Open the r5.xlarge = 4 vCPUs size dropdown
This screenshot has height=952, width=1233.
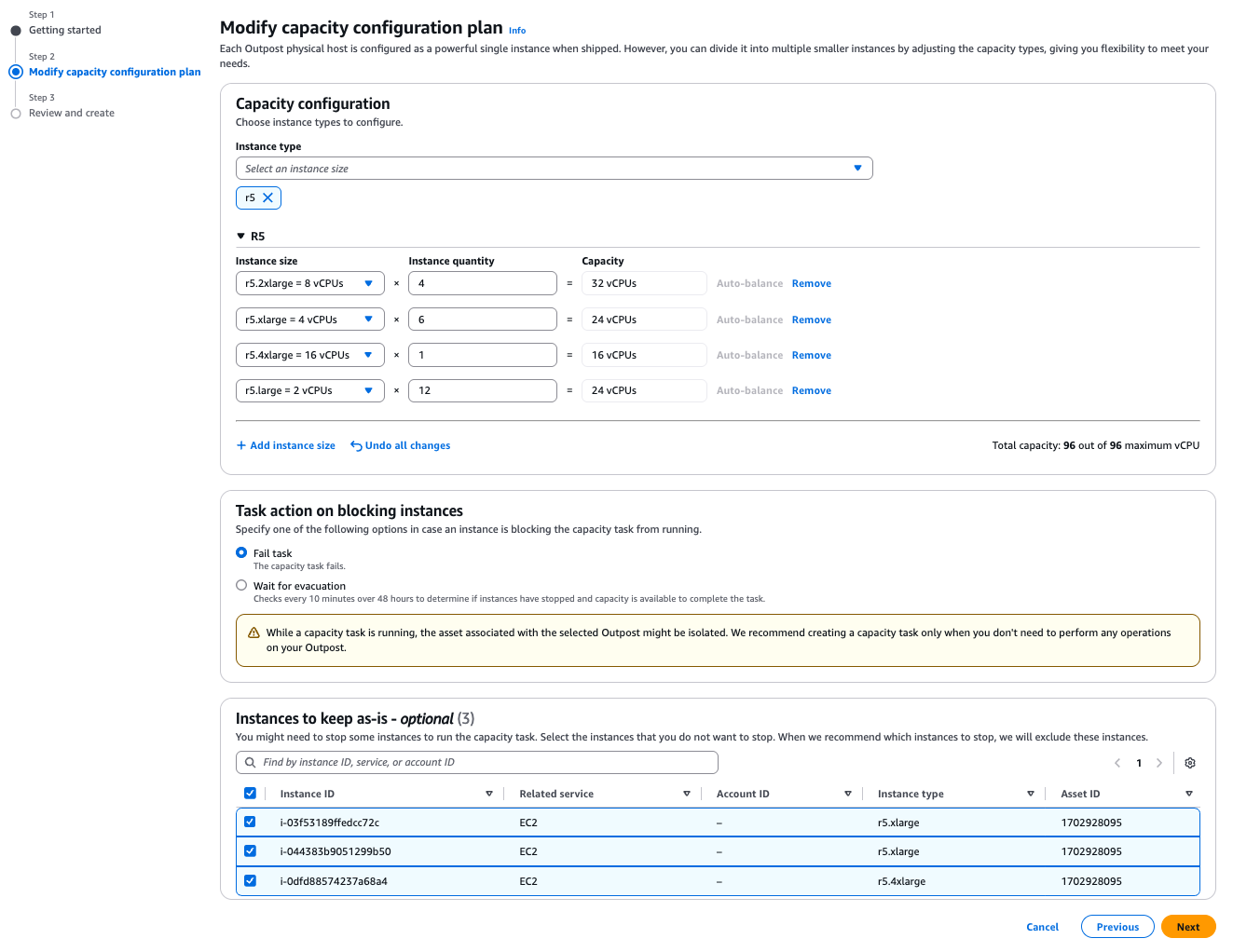(310, 320)
